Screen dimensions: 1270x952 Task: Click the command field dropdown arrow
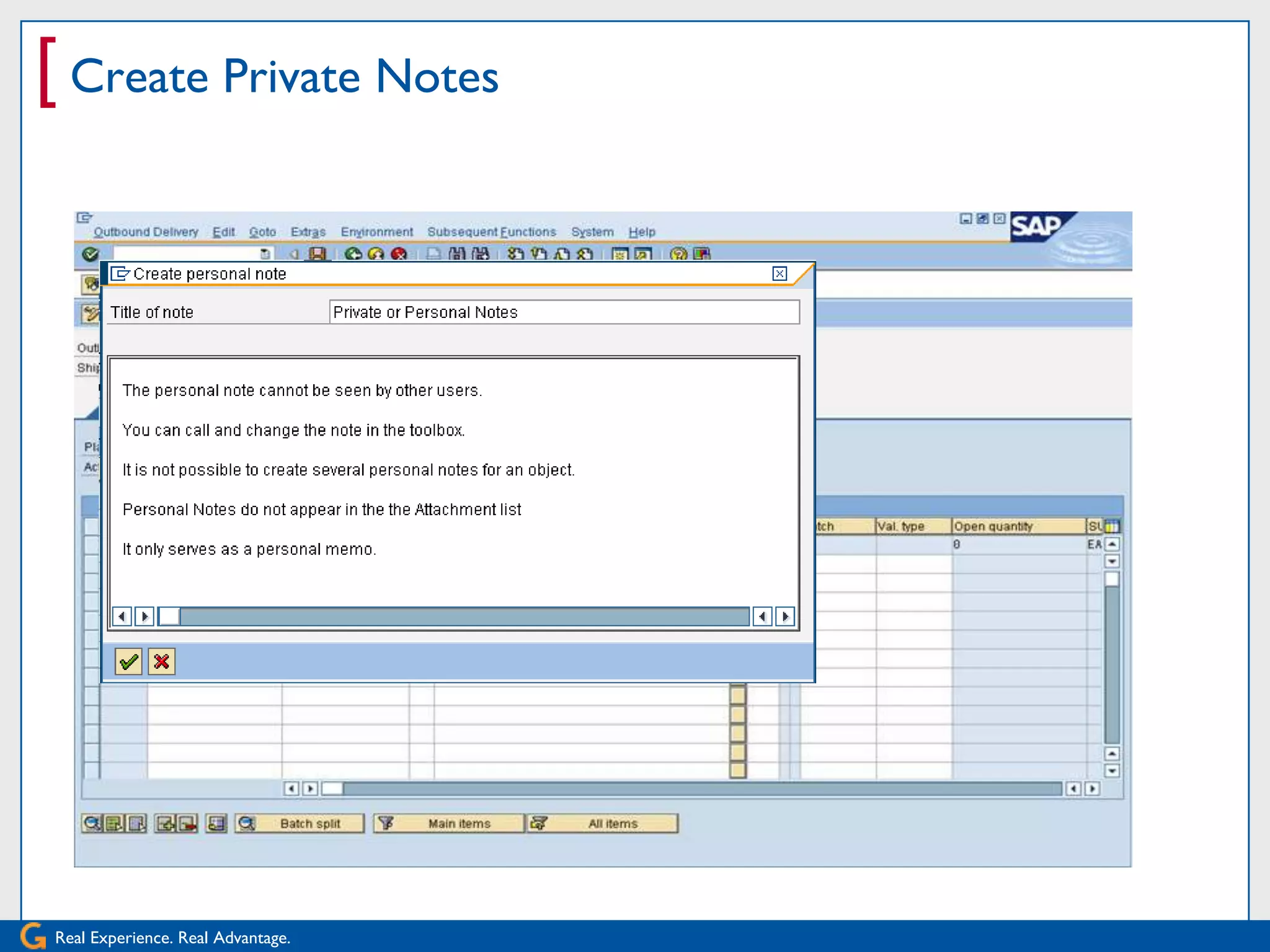click(x=265, y=253)
